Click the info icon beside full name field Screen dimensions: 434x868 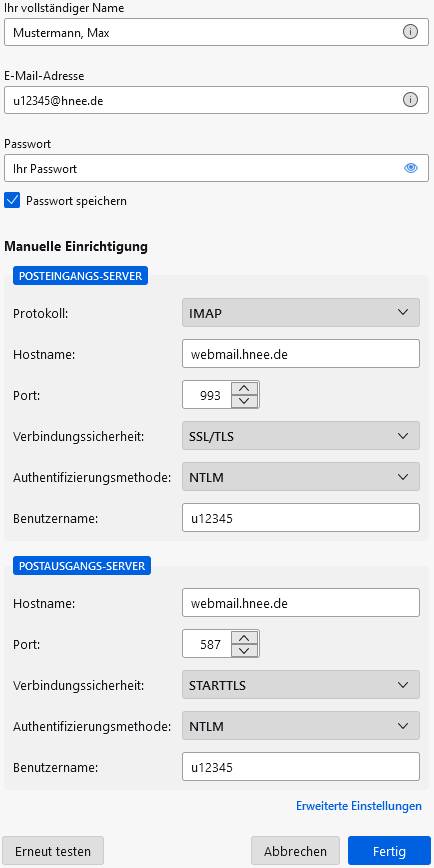(410, 32)
